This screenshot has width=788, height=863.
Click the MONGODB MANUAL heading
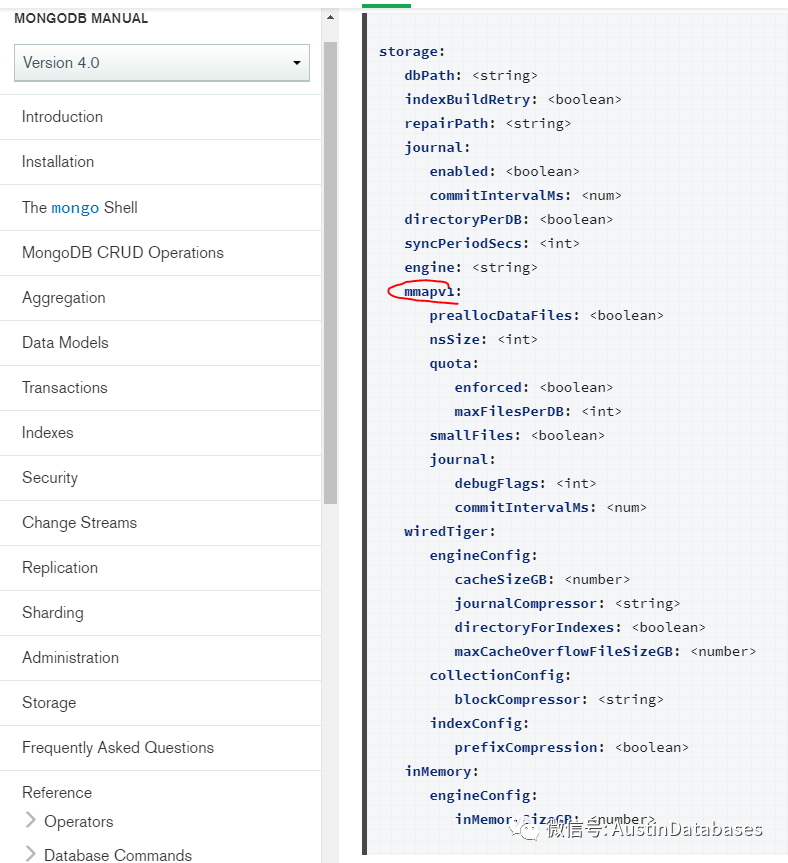click(x=81, y=18)
